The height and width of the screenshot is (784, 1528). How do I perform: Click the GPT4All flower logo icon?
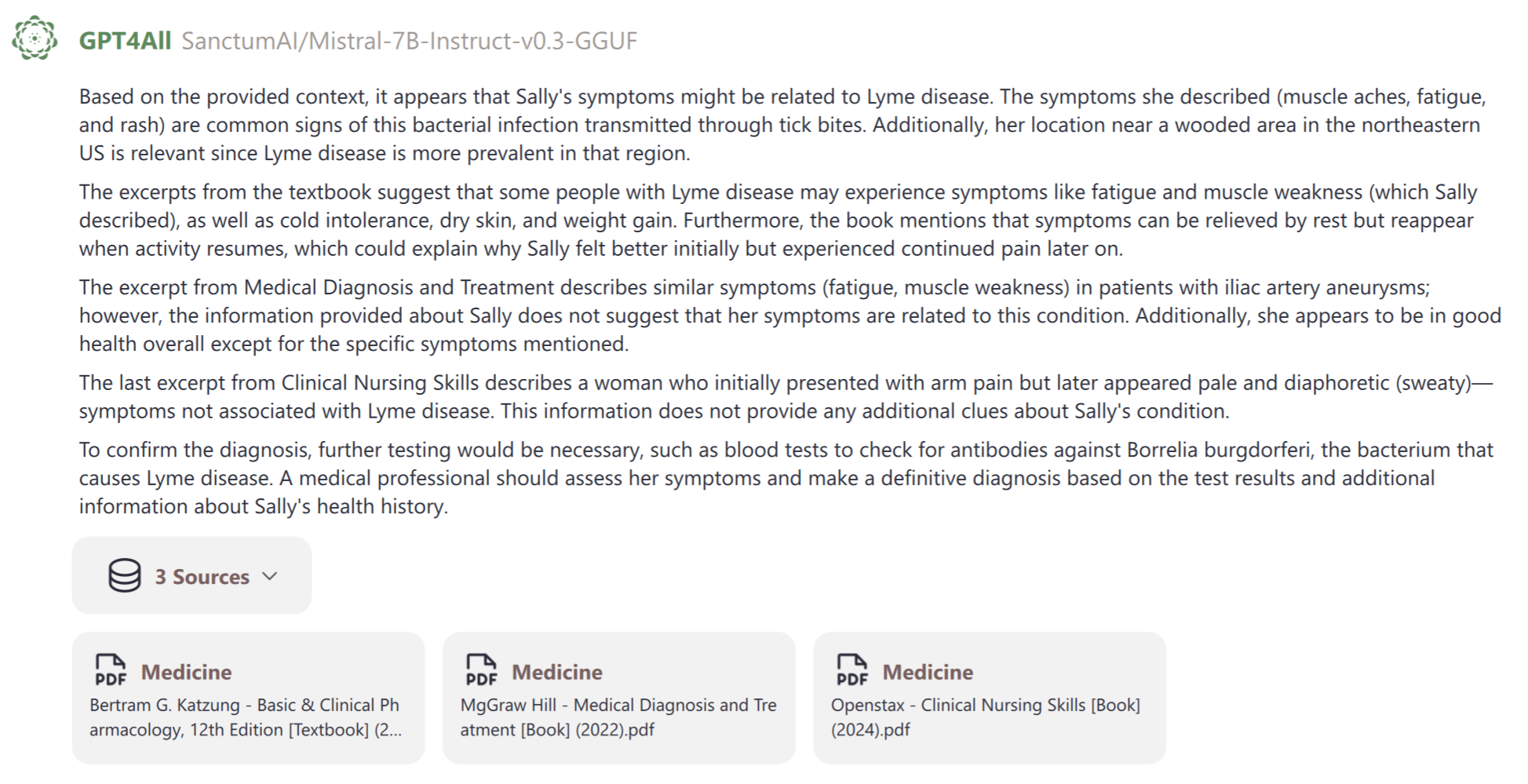click(x=35, y=38)
